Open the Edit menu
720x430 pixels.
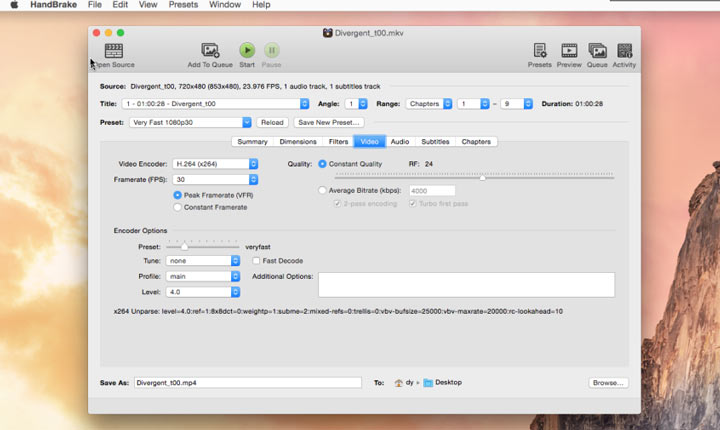pyautogui.click(x=120, y=5)
